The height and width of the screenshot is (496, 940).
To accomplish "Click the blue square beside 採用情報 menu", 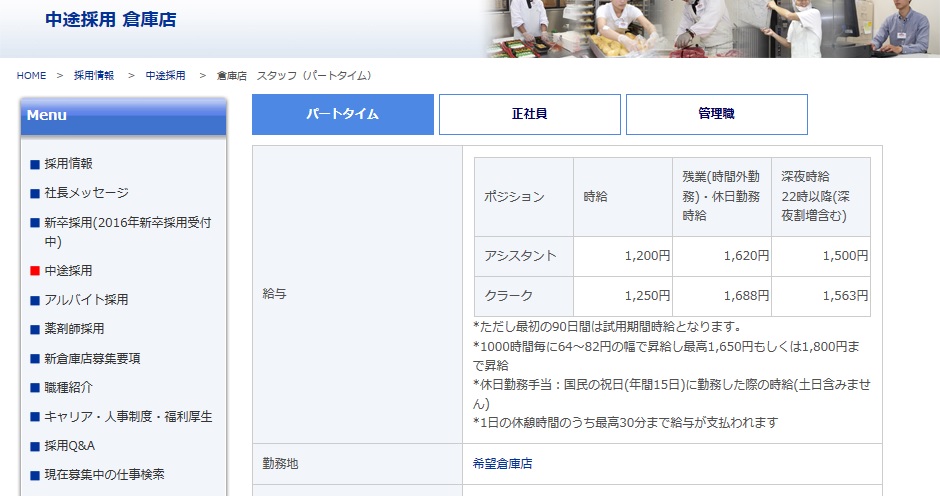I will (x=35, y=164).
